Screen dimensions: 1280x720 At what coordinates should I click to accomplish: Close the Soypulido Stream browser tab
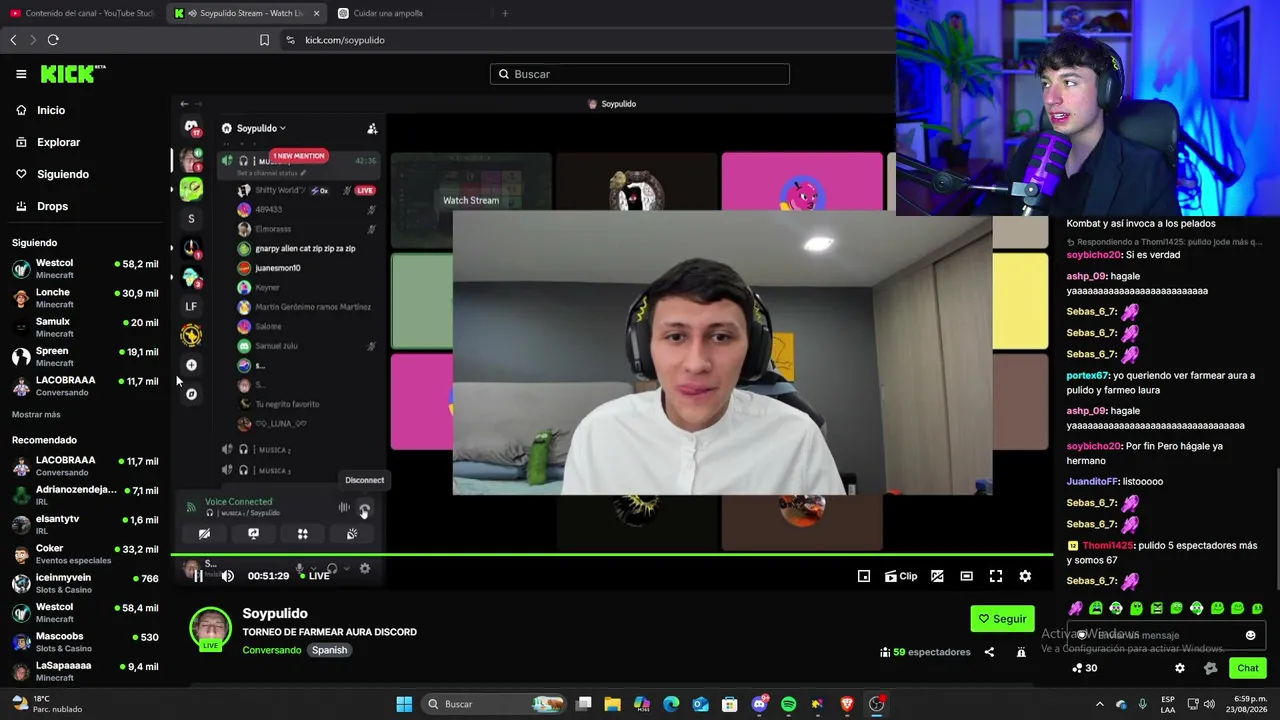point(316,13)
